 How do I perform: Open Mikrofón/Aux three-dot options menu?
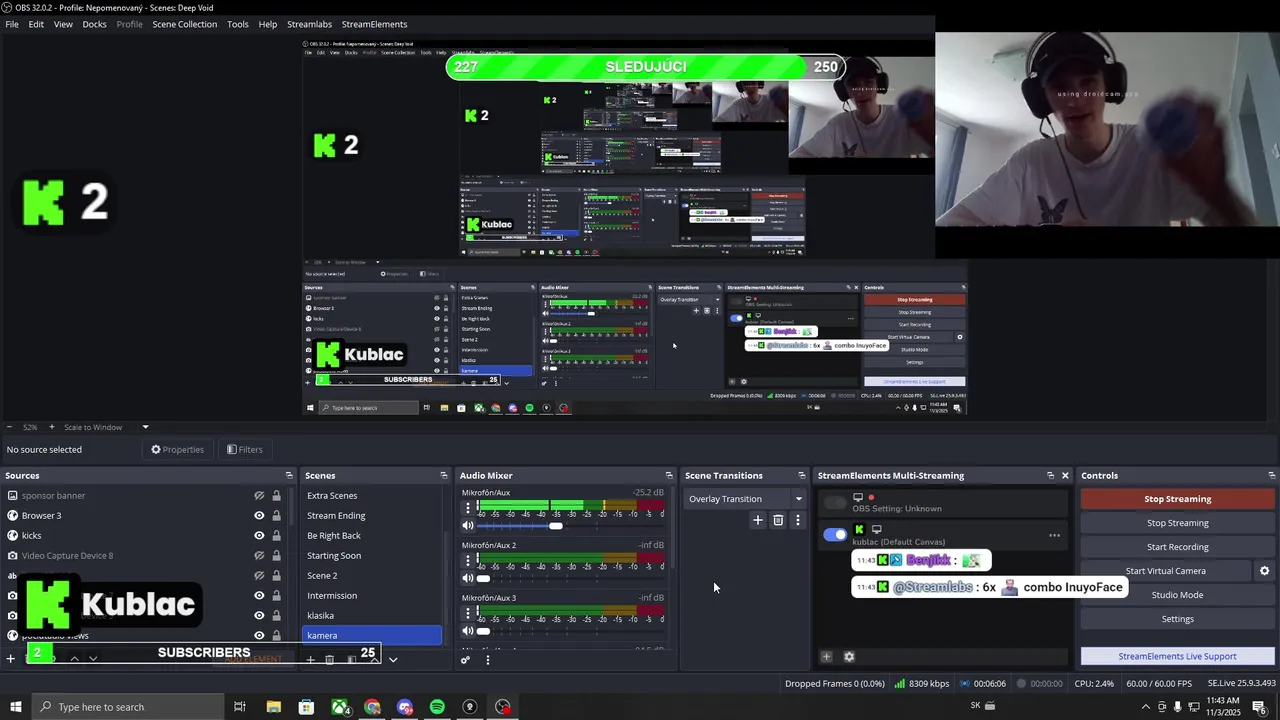click(467, 508)
